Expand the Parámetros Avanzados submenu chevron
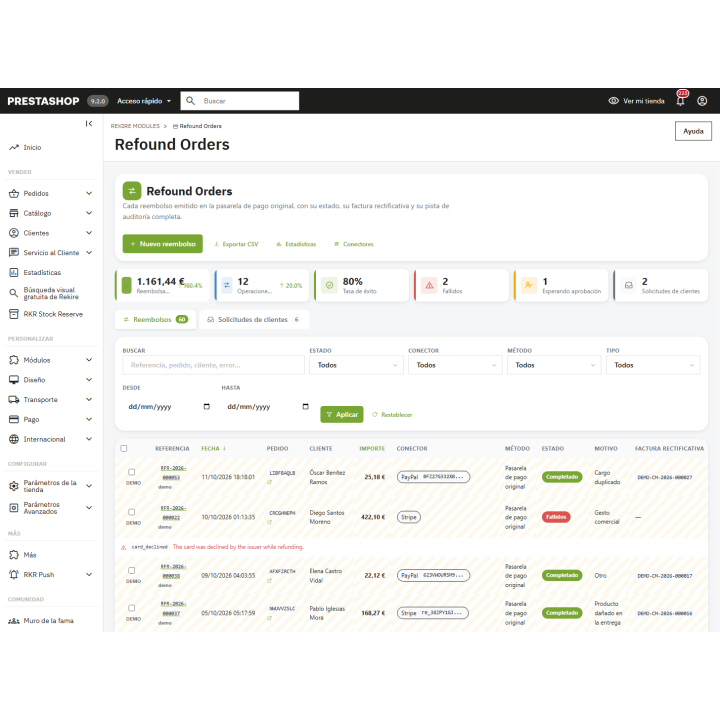This screenshot has width=720, height=720. (89, 508)
